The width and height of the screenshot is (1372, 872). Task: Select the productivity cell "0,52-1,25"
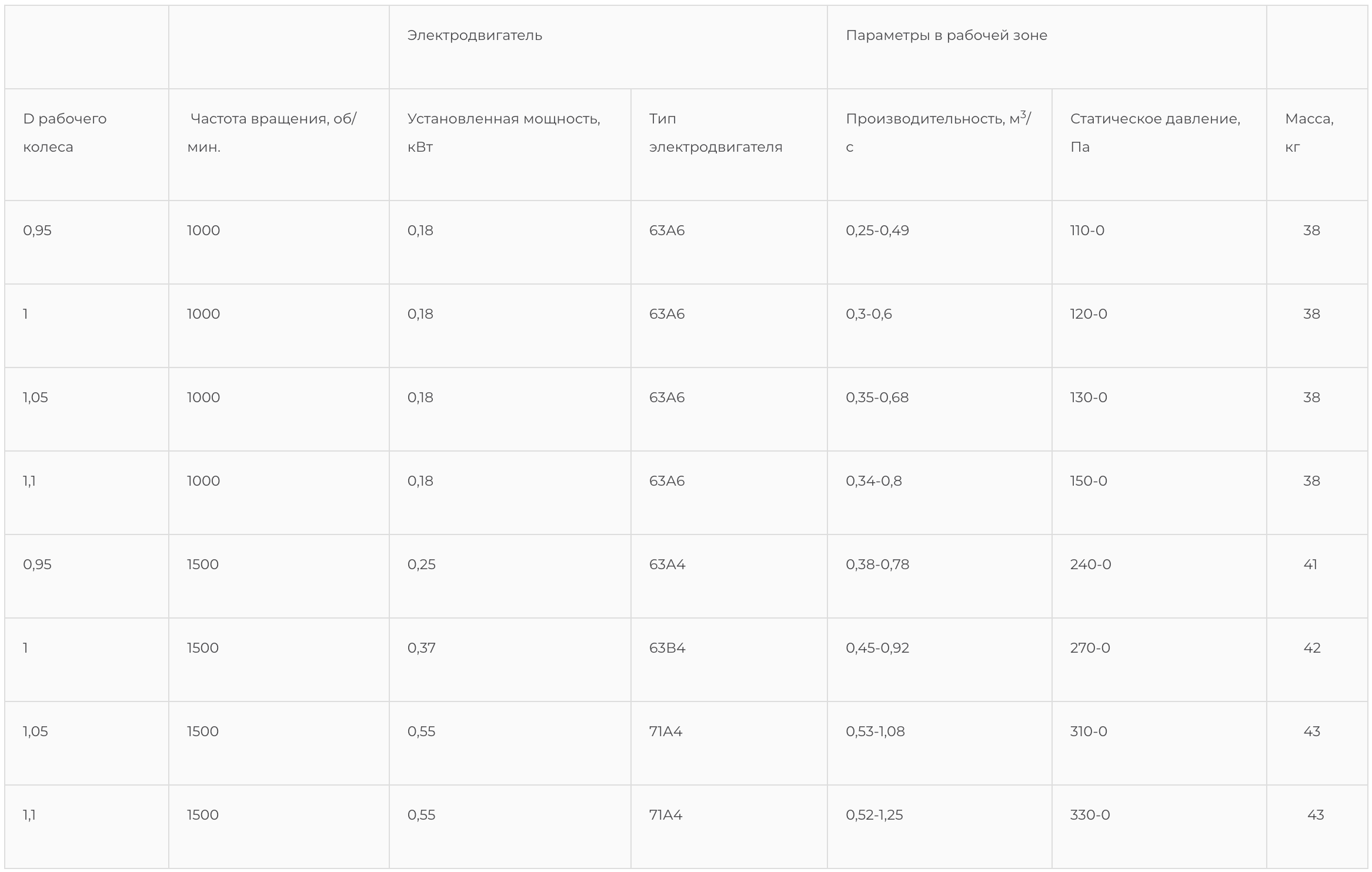[x=874, y=815]
